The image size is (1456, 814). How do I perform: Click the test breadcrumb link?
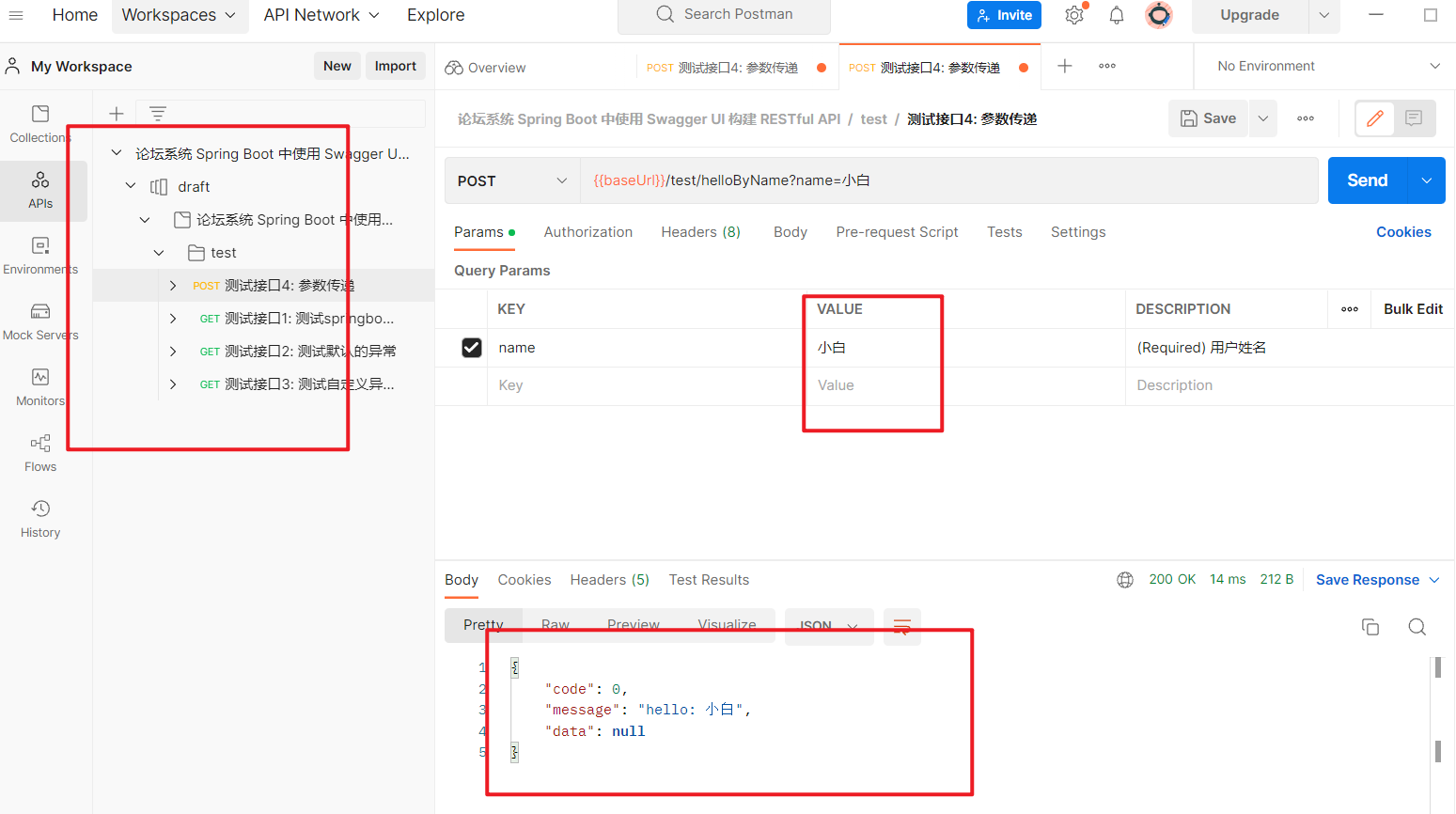click(874, 119)
